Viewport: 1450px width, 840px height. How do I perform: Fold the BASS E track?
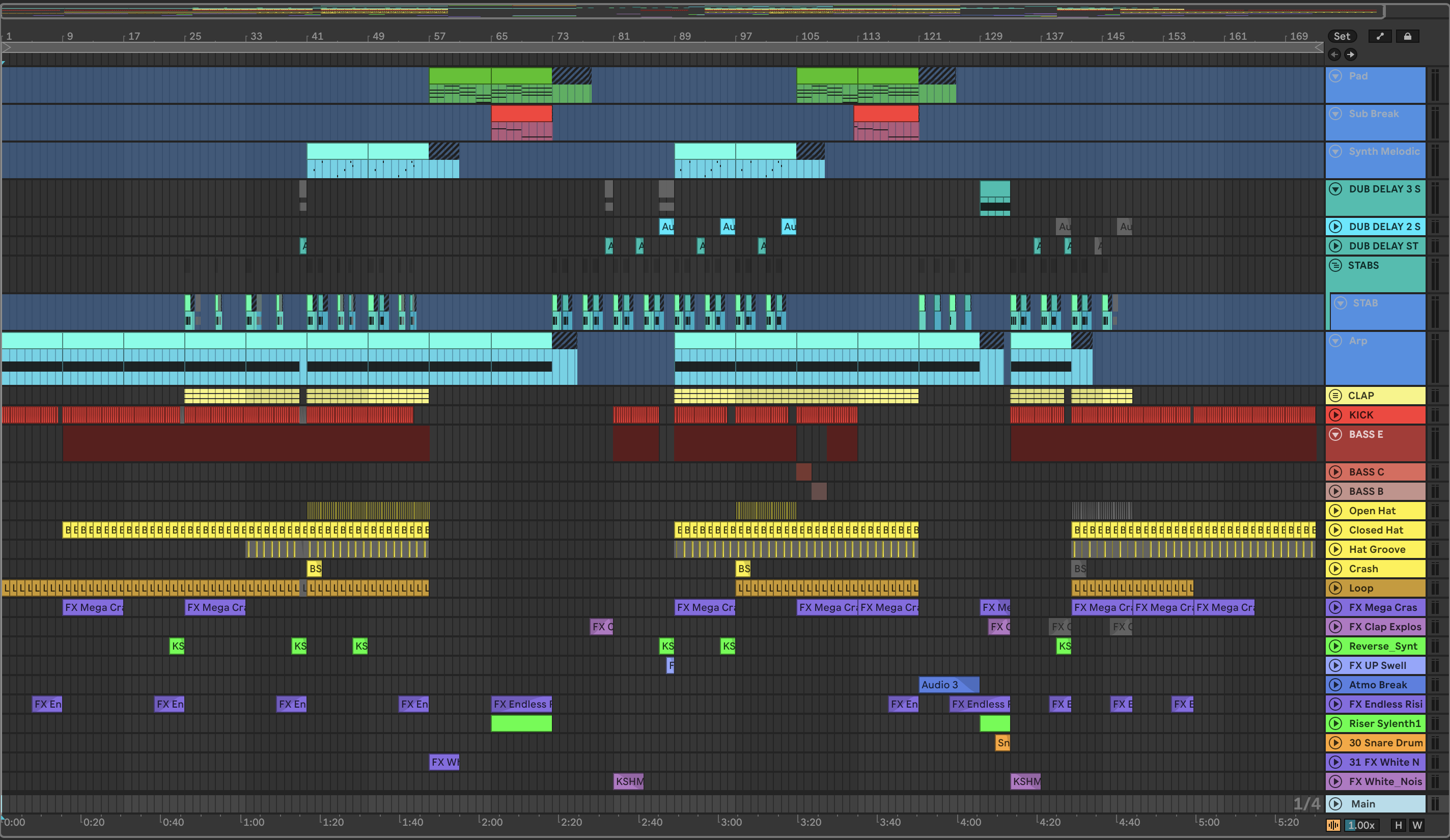(1335, 434)
